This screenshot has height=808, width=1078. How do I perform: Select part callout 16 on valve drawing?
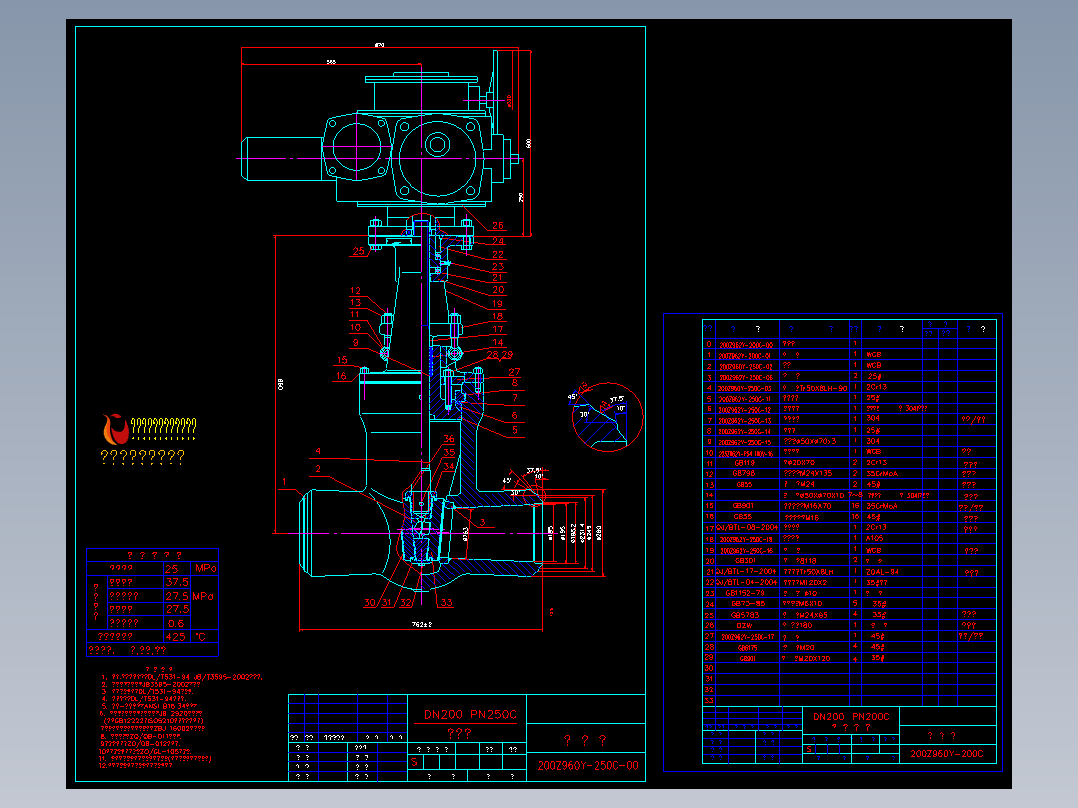point(342,376)
